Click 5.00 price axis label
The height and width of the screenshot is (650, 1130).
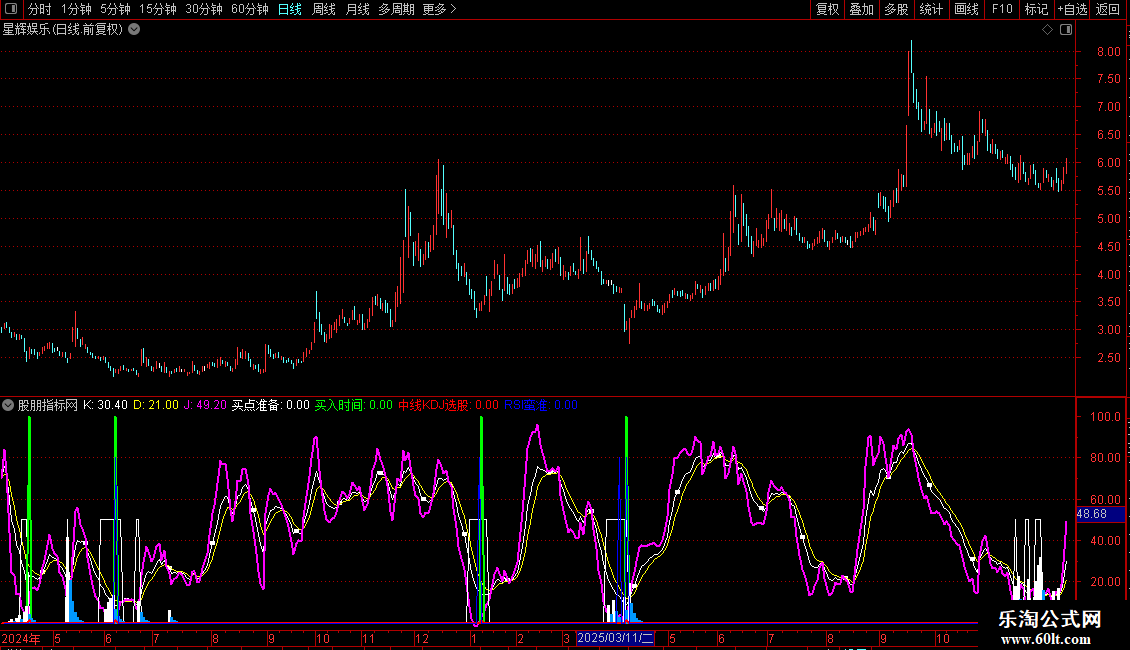pyautogui.click(x=1108, y=218)
